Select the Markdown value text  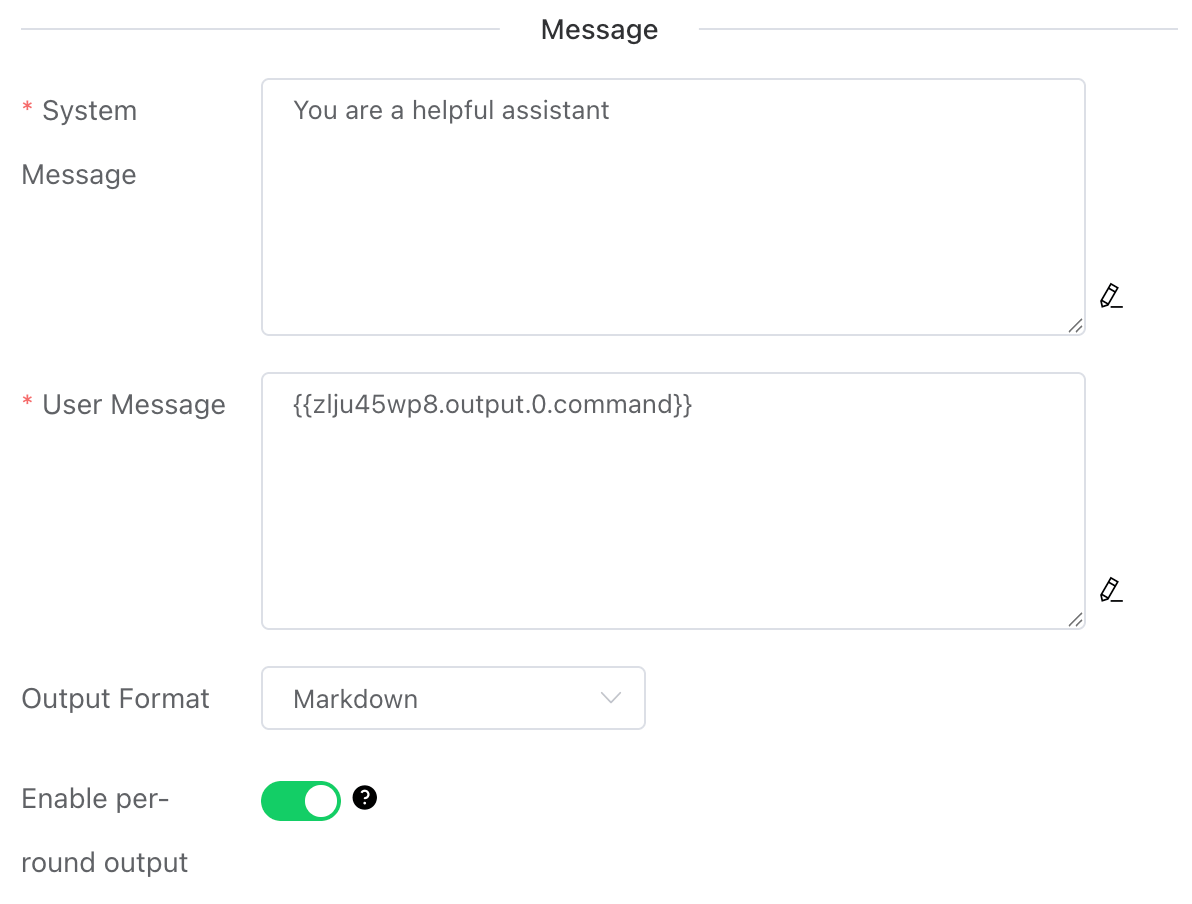point(355,699)
